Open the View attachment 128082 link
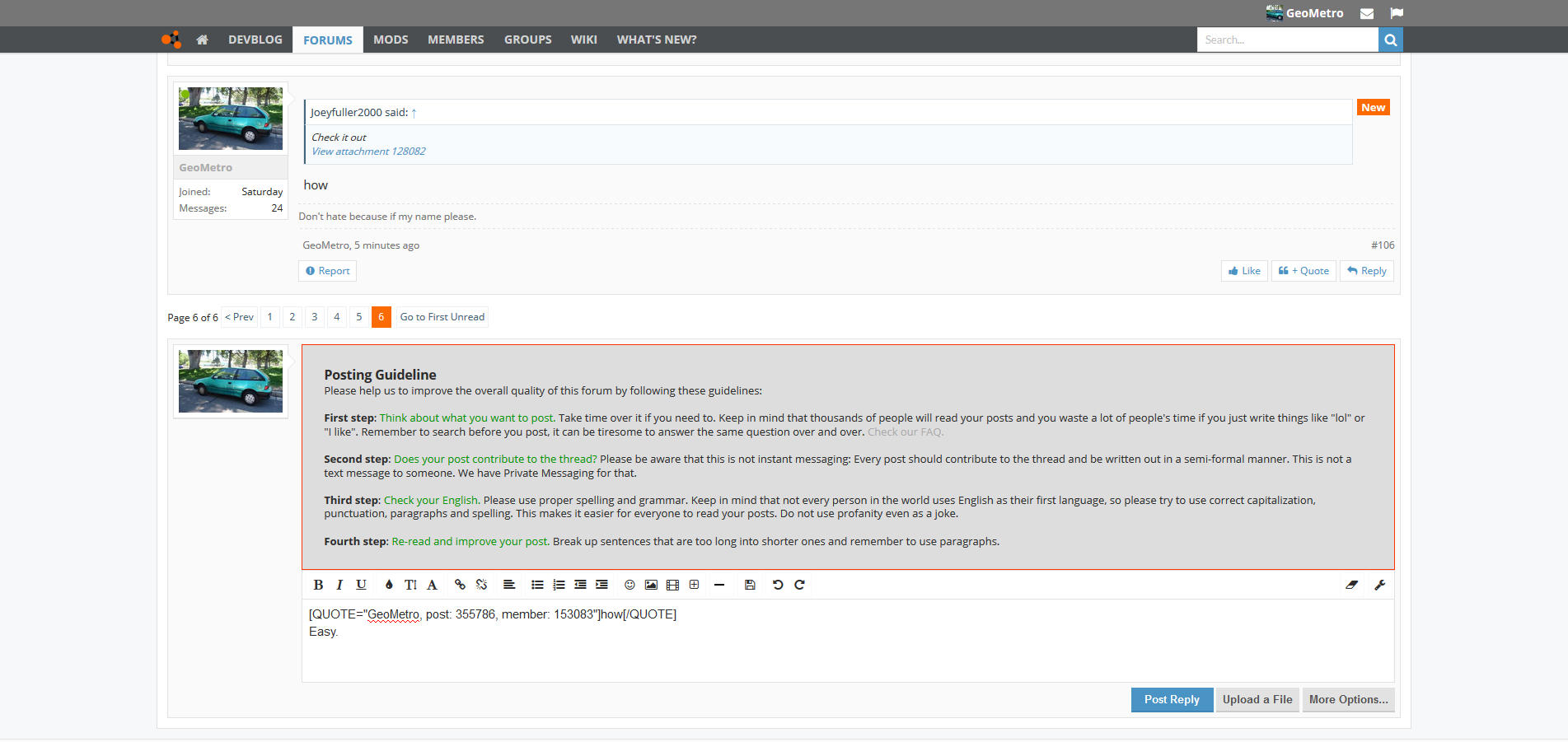 tap(368, 152)
